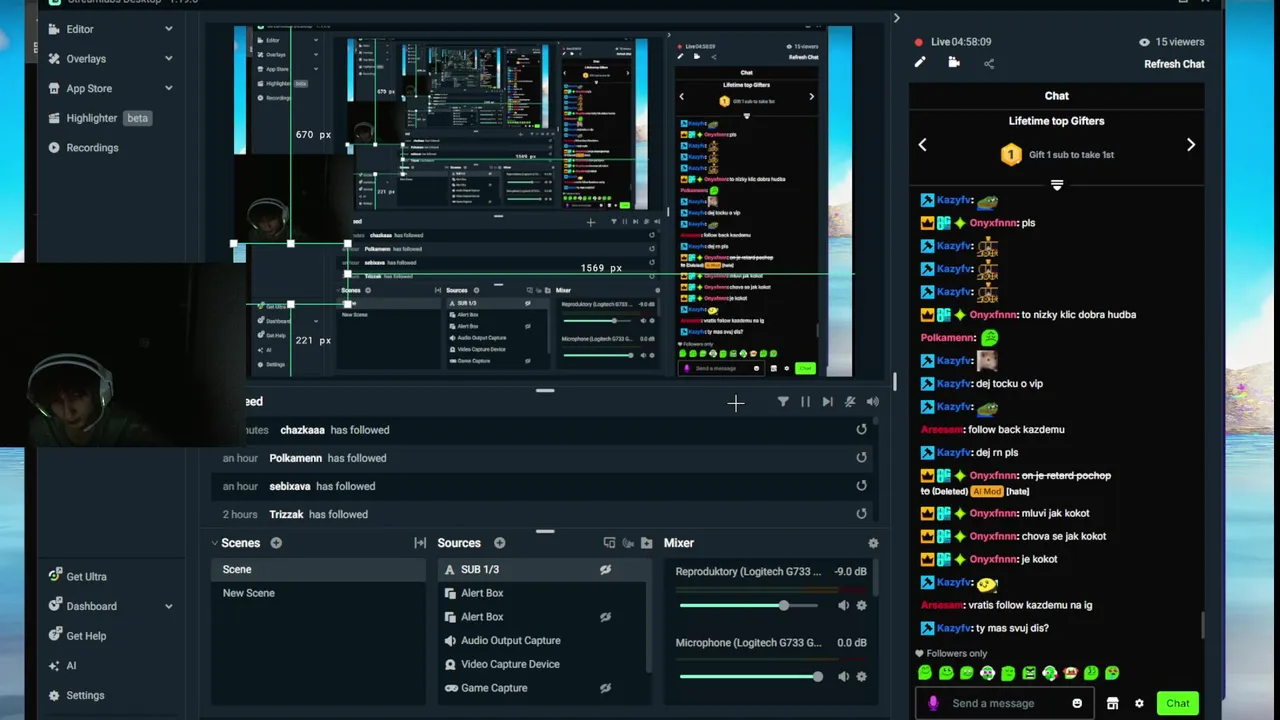This screenshot has width=1280, height=720.
Task: Open Microphone source settings gear
Action: pos(861,676)
